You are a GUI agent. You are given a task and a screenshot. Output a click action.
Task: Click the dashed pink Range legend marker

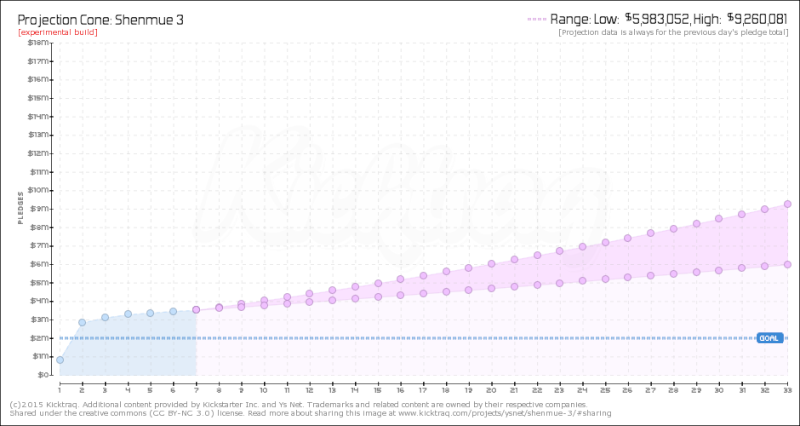[536, 19]
